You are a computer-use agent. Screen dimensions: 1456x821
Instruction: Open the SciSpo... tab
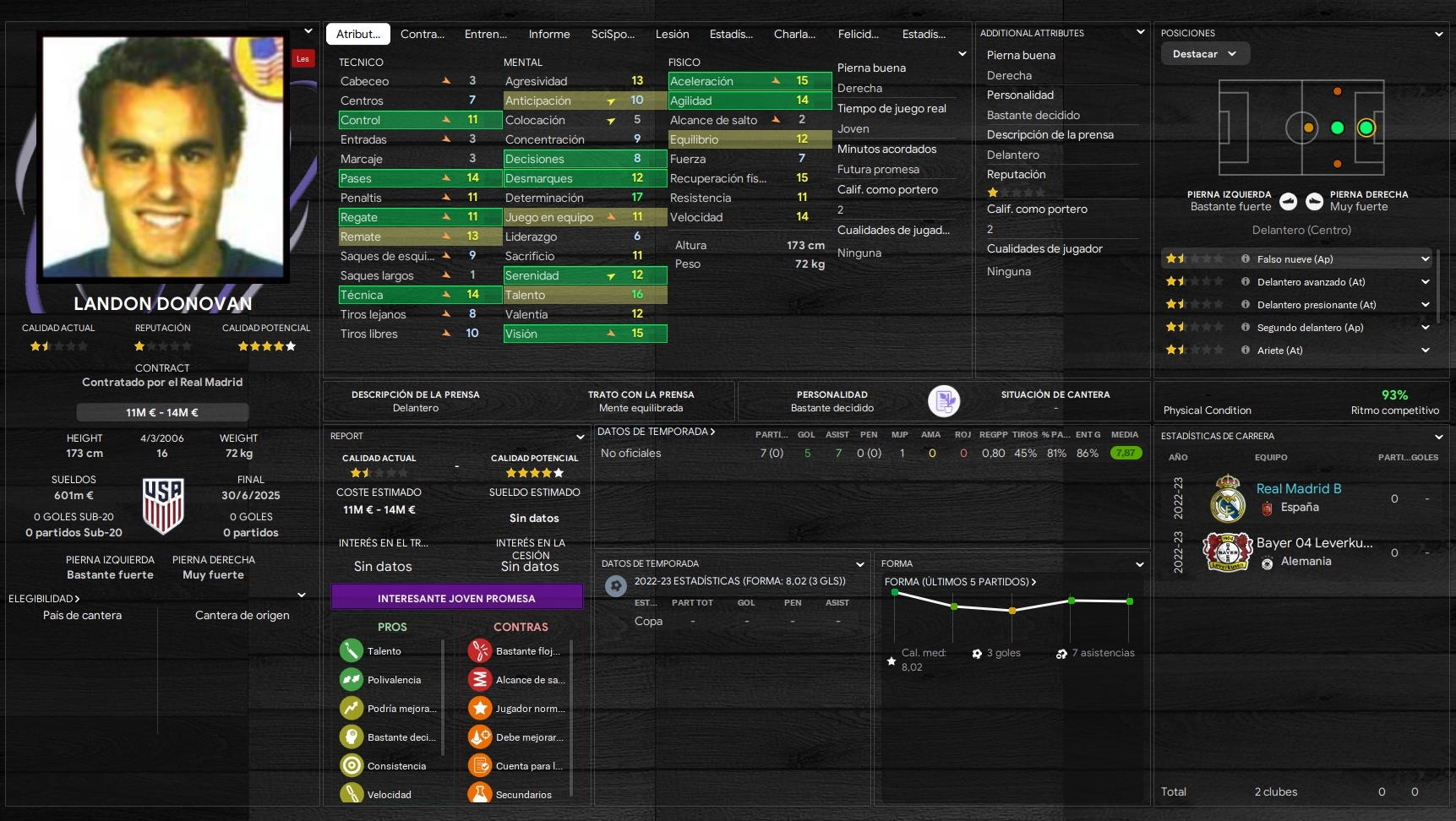tap(613, 34)
